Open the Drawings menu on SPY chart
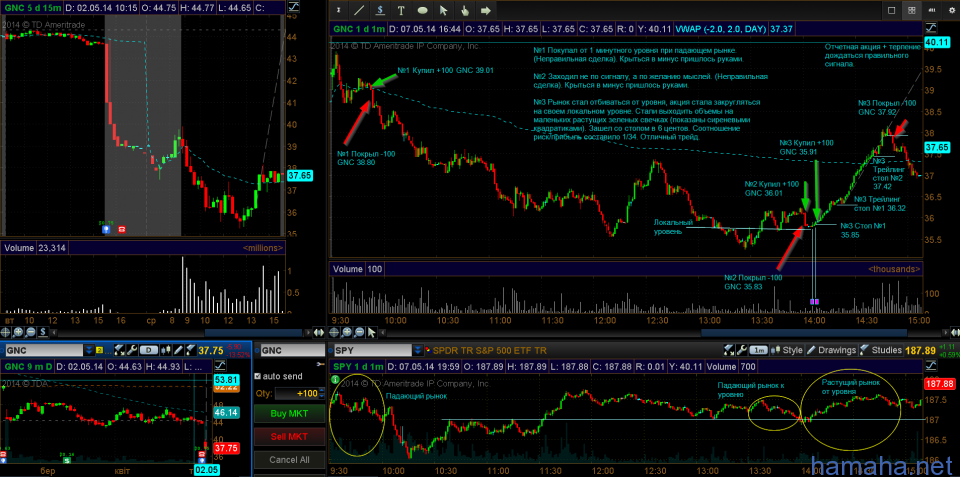 831,350
